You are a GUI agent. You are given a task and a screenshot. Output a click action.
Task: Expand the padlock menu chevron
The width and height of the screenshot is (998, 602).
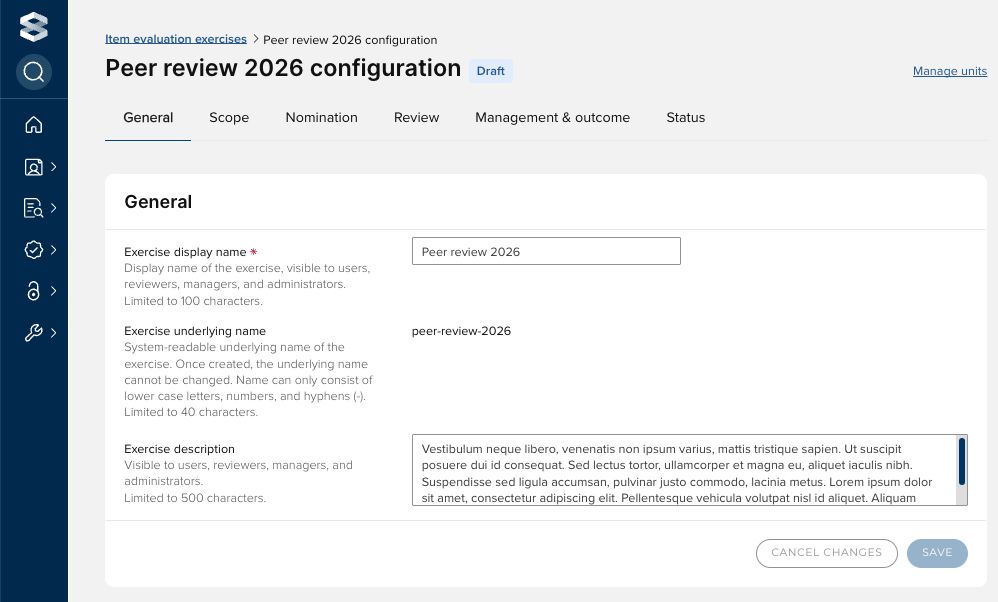(53, 291)
